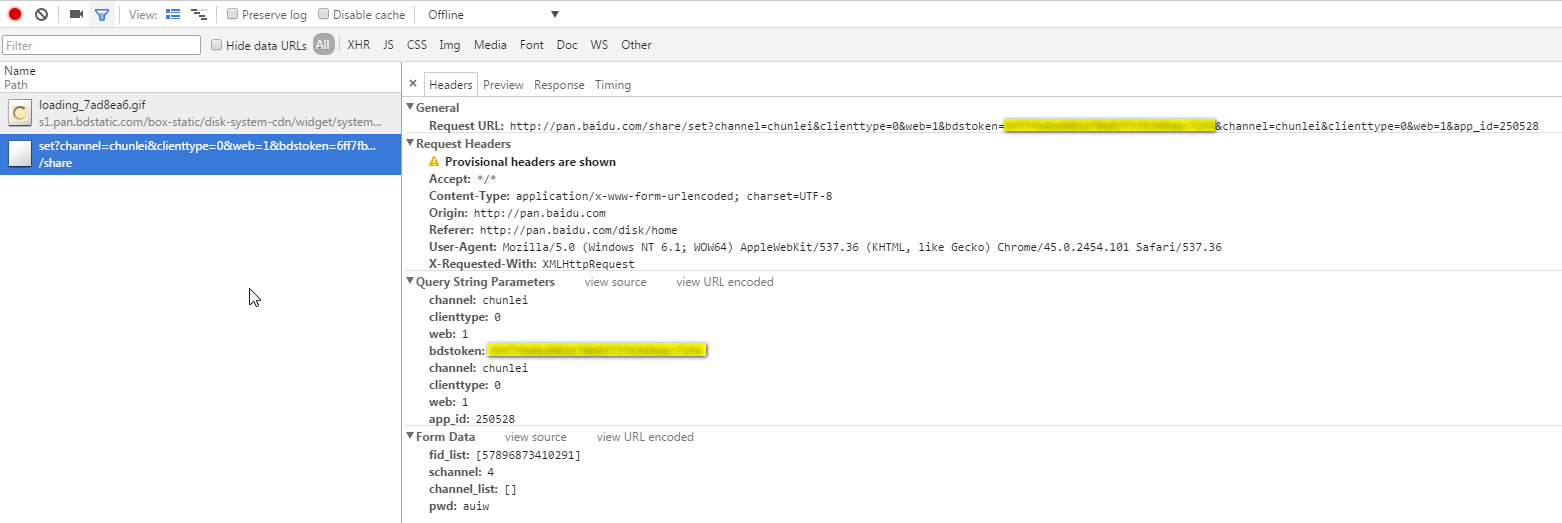1562x523 pixels.
Task: Open the Timing tab
Action: [x=613, y=85]
